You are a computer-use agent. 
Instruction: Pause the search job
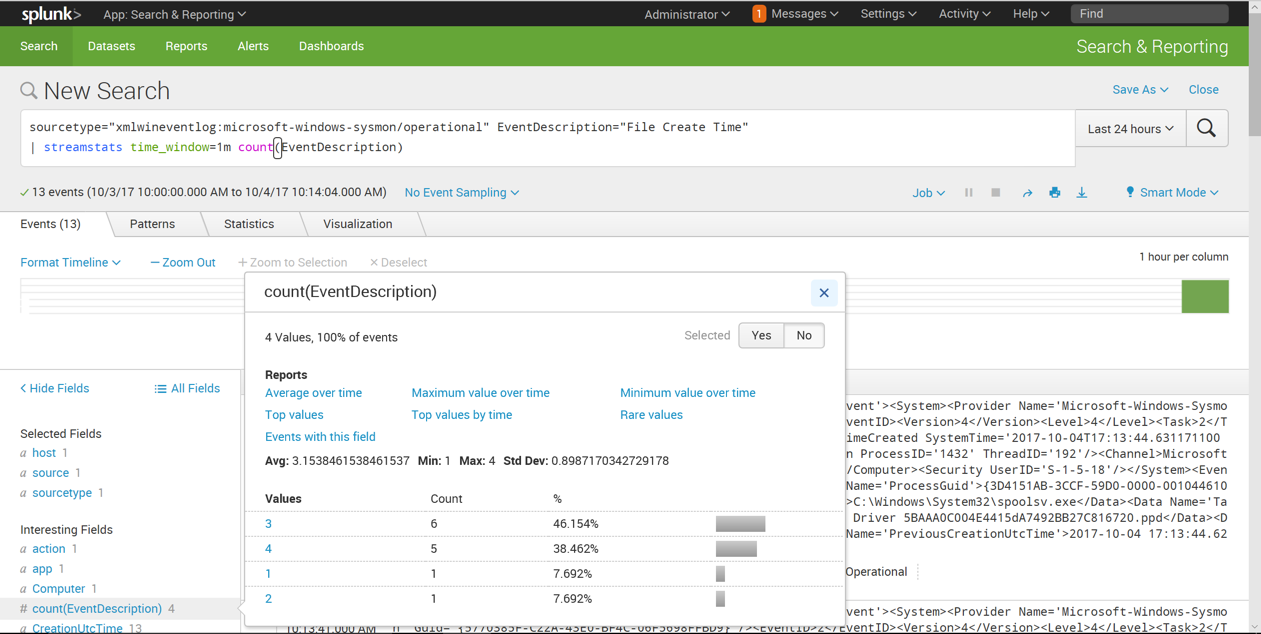(968, 193)
